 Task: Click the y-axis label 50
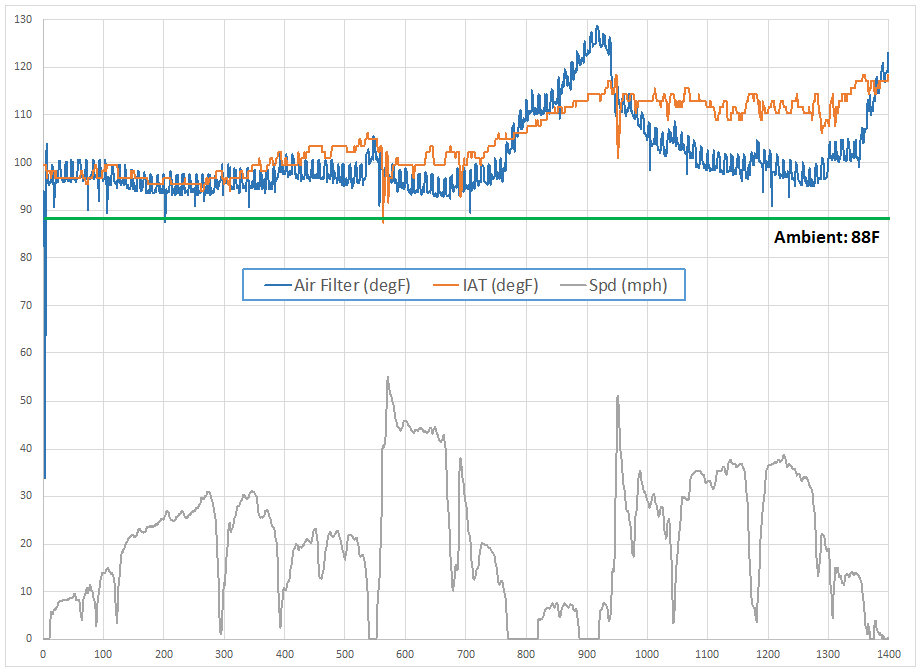click(x=24, y=401)
